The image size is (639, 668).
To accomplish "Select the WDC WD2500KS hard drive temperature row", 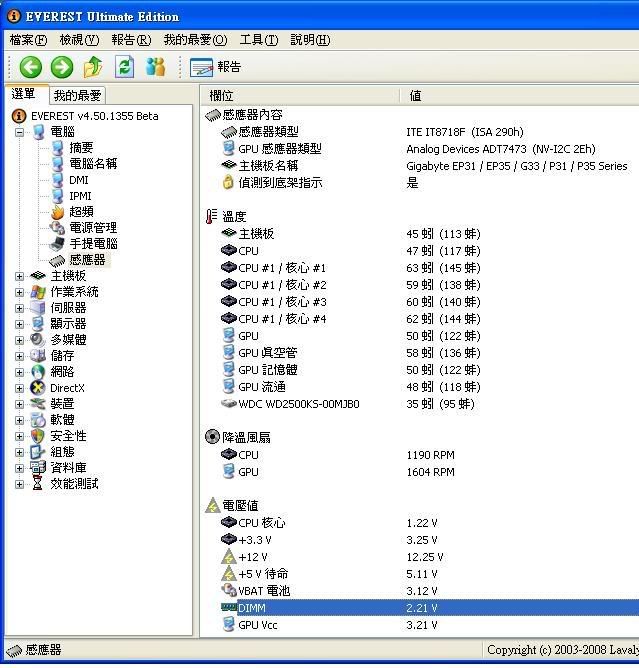I will click(298, 404).
